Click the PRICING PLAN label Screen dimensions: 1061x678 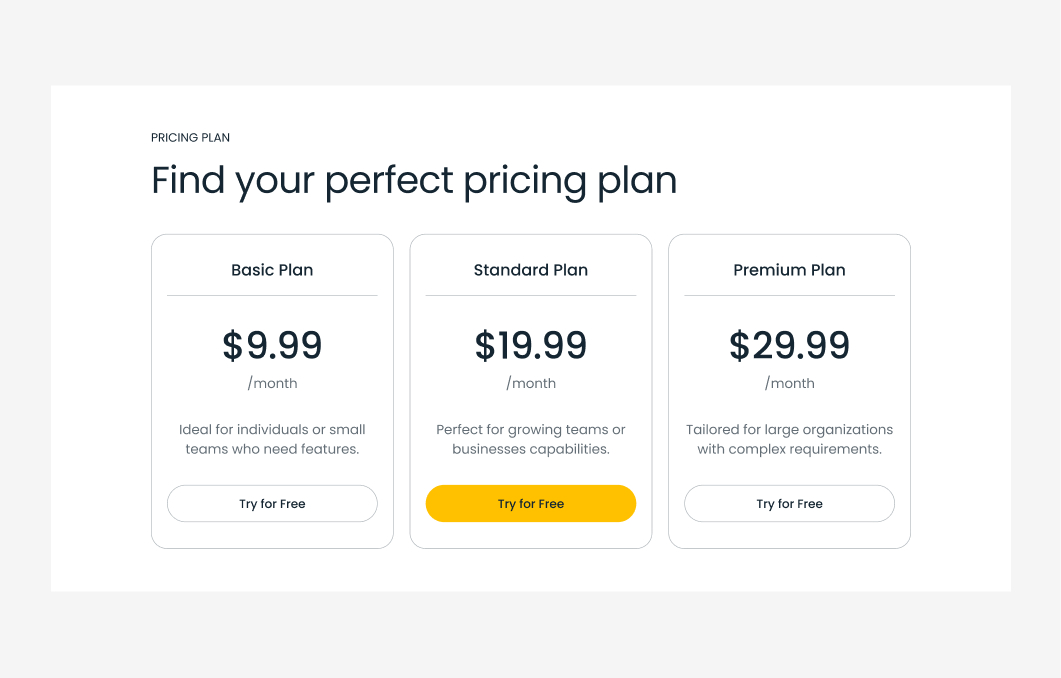pos(190,137)
